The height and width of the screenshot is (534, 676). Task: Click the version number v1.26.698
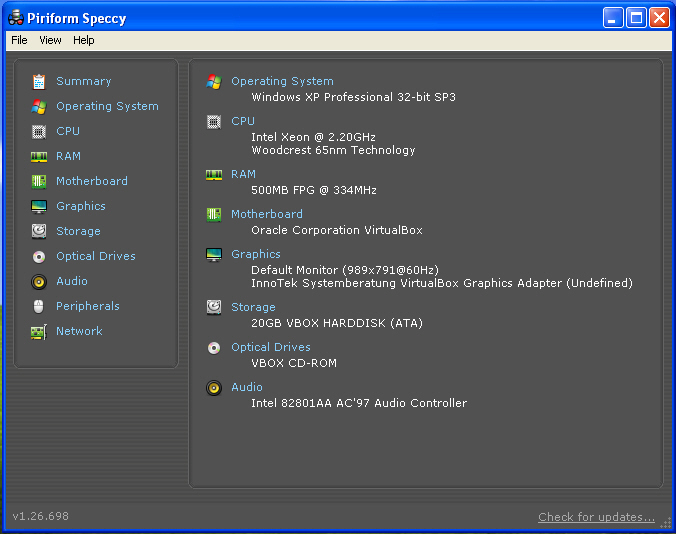(41, 516)
